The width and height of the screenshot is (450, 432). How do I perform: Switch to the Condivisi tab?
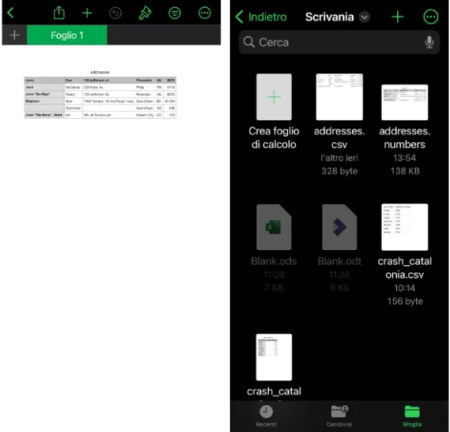[339, 416]
